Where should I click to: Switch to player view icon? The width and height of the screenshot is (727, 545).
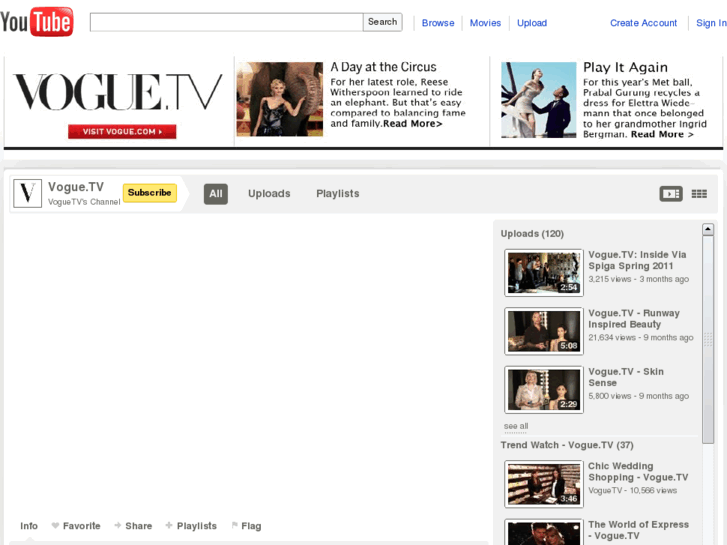pos(670,194)
